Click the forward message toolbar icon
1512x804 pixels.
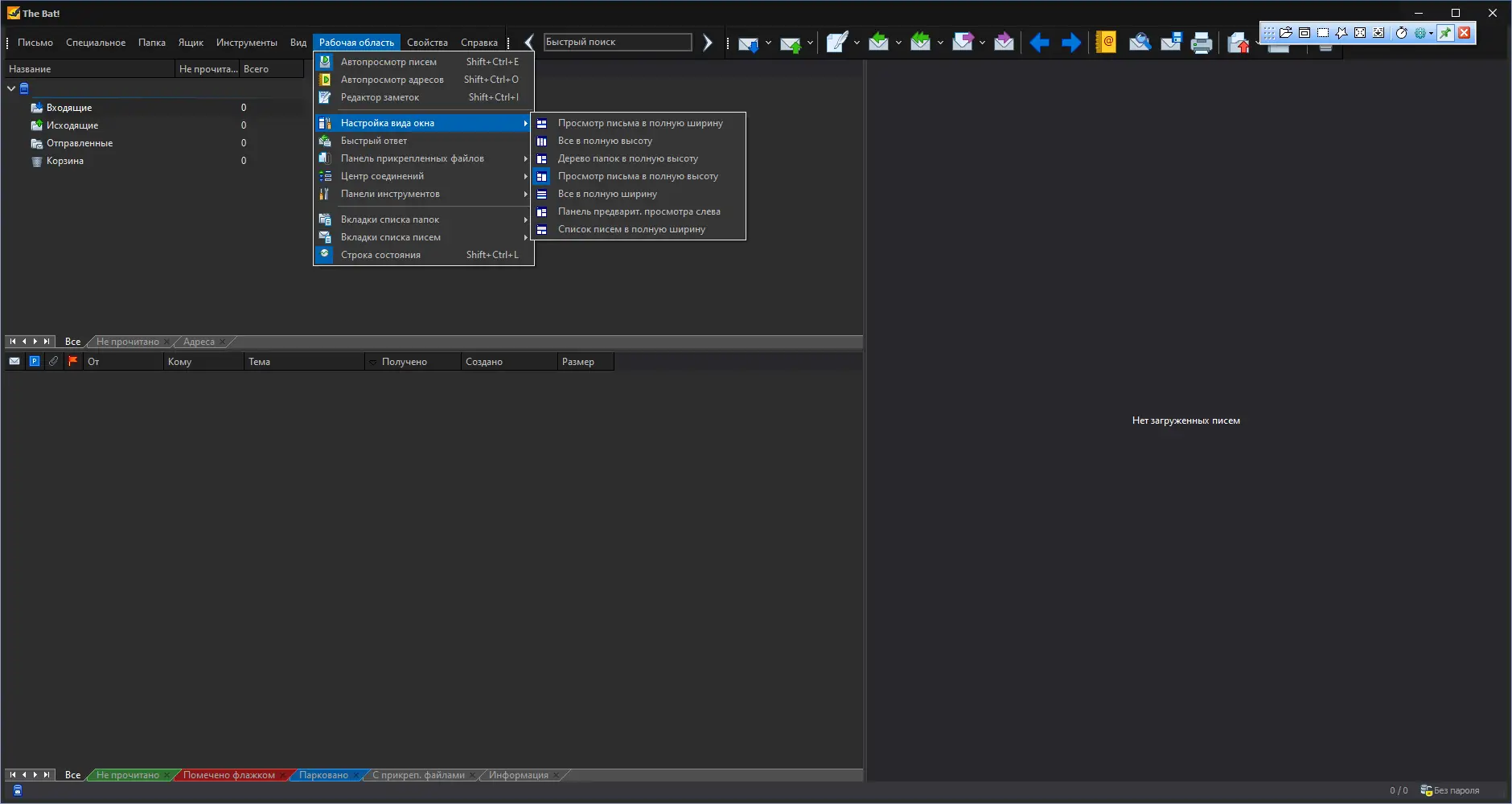tap(963, 42)
